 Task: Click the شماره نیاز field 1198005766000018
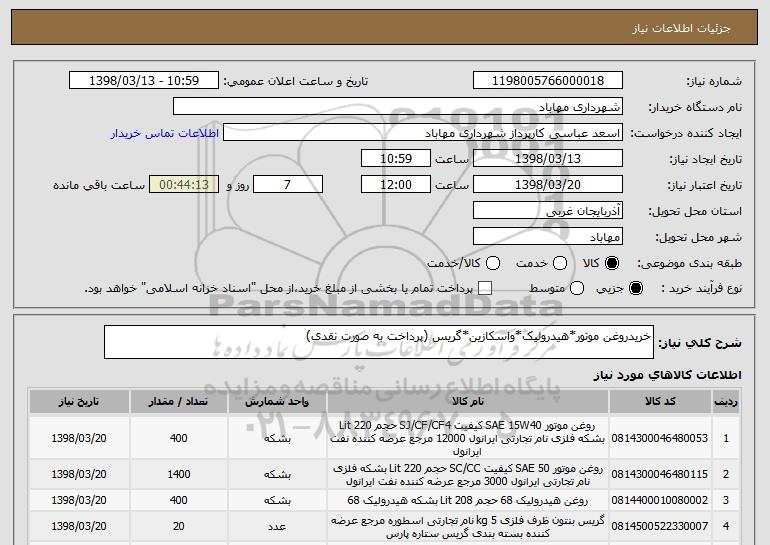pyautogui.click(x=548, y=81)
